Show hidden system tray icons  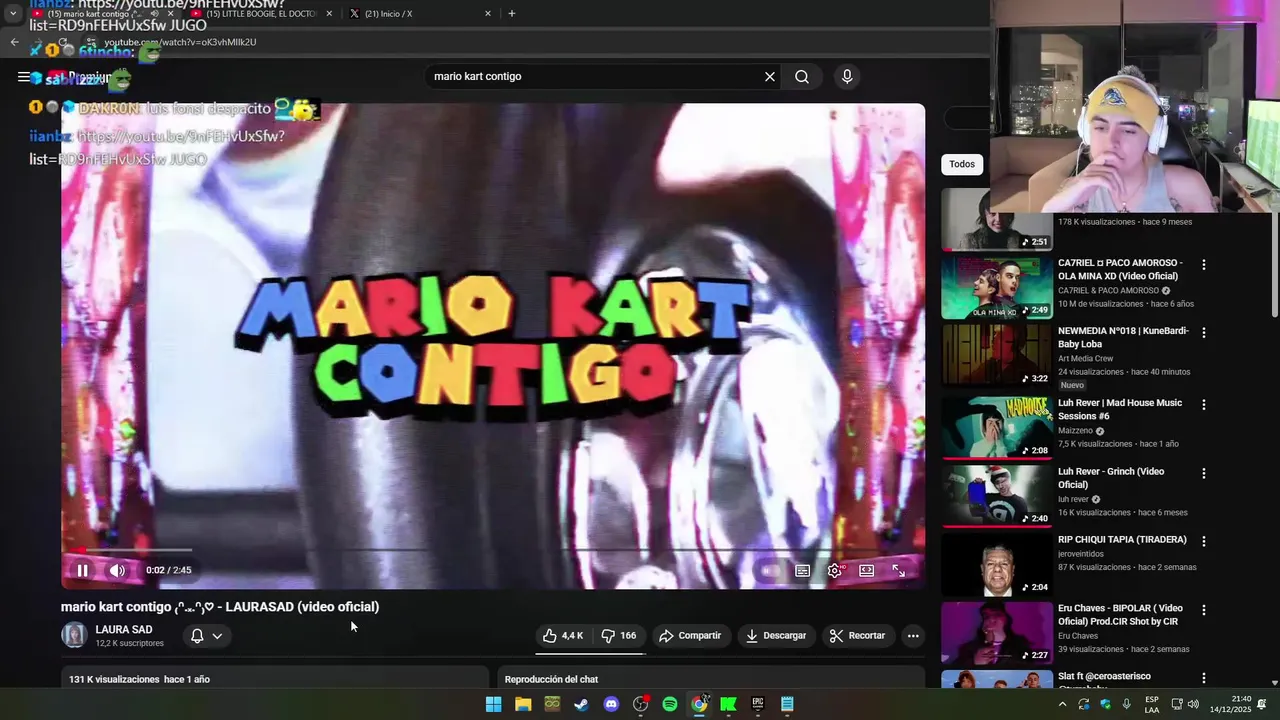1062,704
